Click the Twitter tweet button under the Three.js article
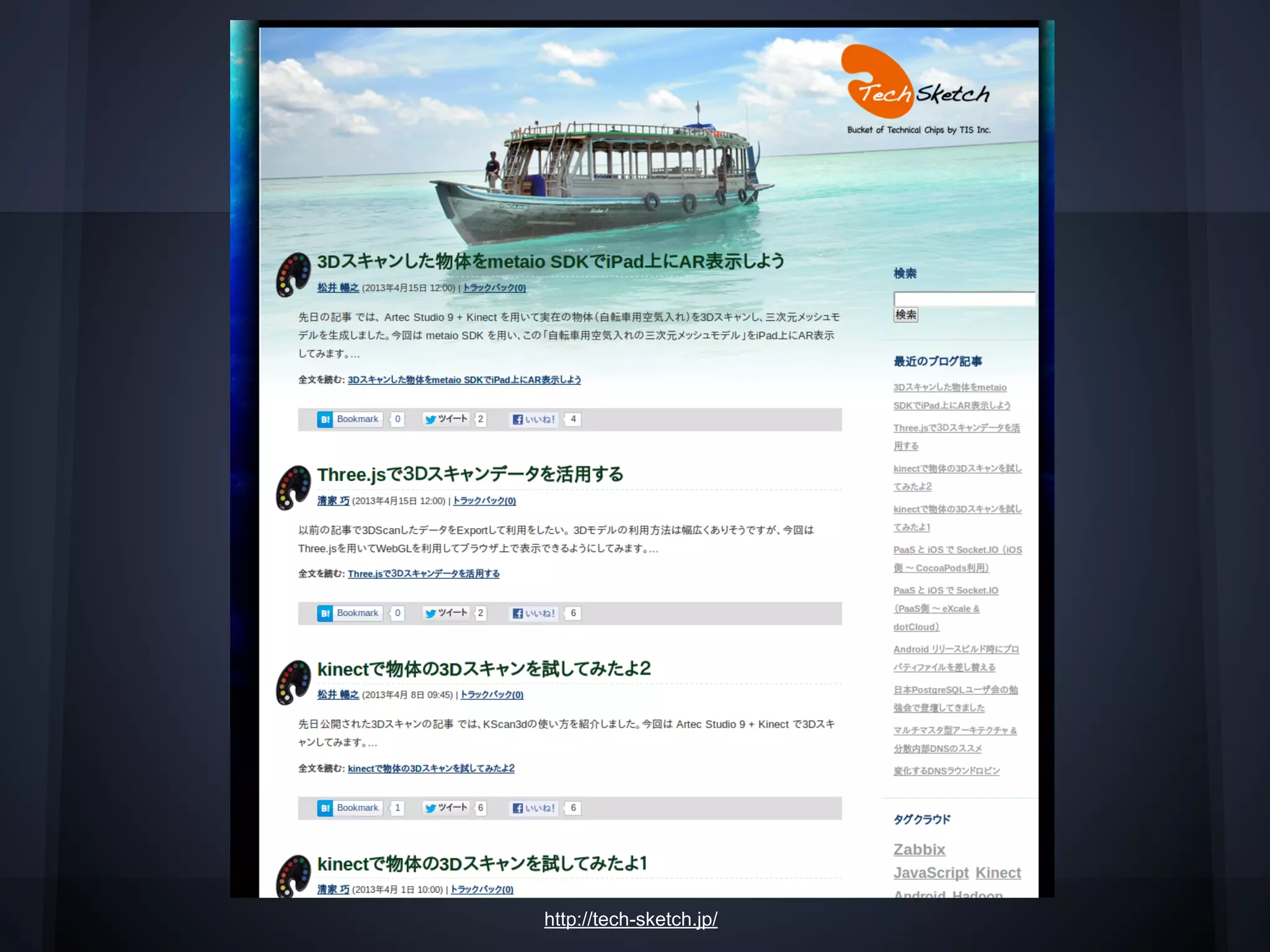 [x=446, y=614]
